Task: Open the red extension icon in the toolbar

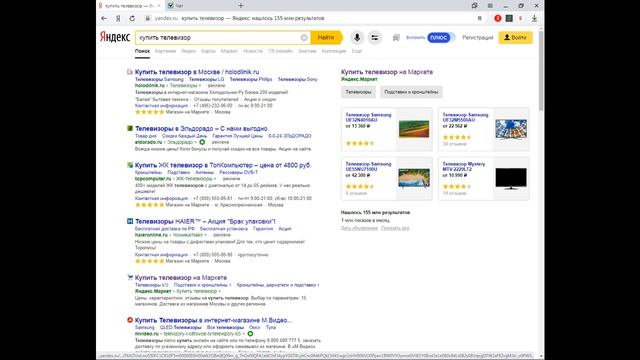Action: [498, 18]
